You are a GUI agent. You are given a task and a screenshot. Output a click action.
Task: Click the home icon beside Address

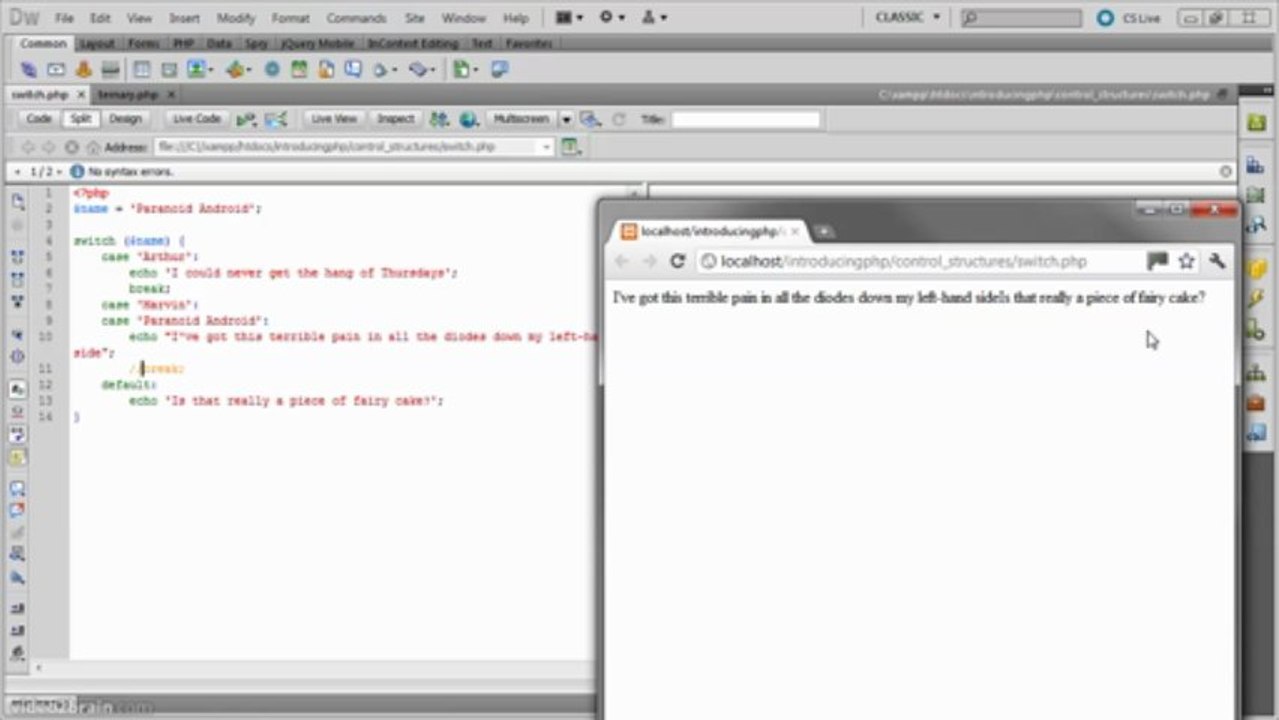point(93,147)
